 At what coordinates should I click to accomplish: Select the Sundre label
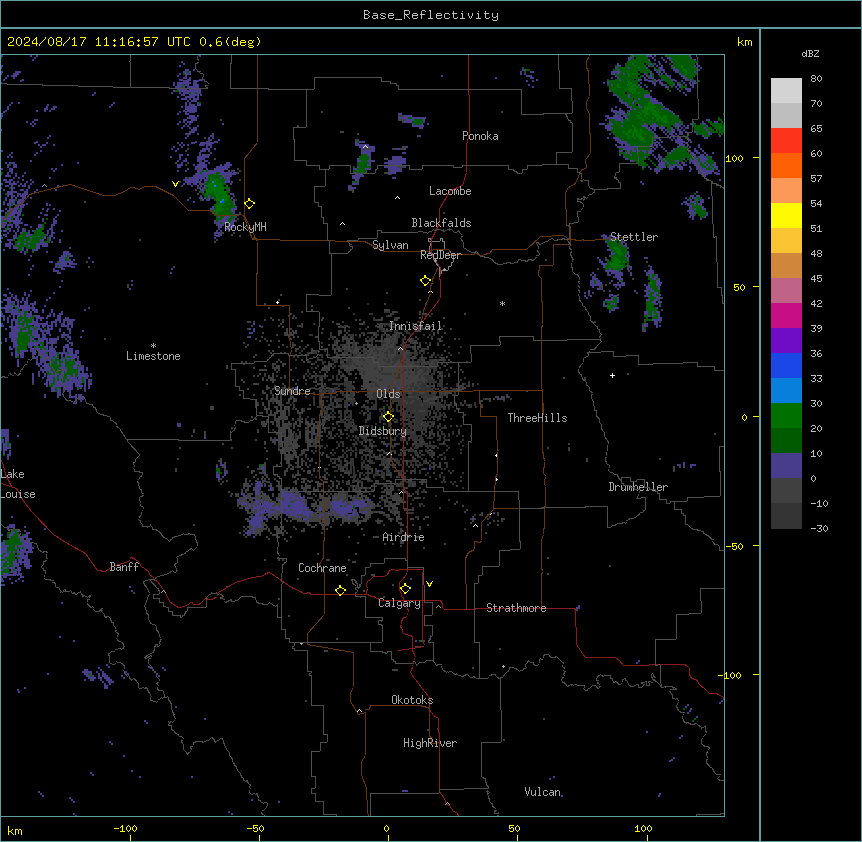(292, 391)
